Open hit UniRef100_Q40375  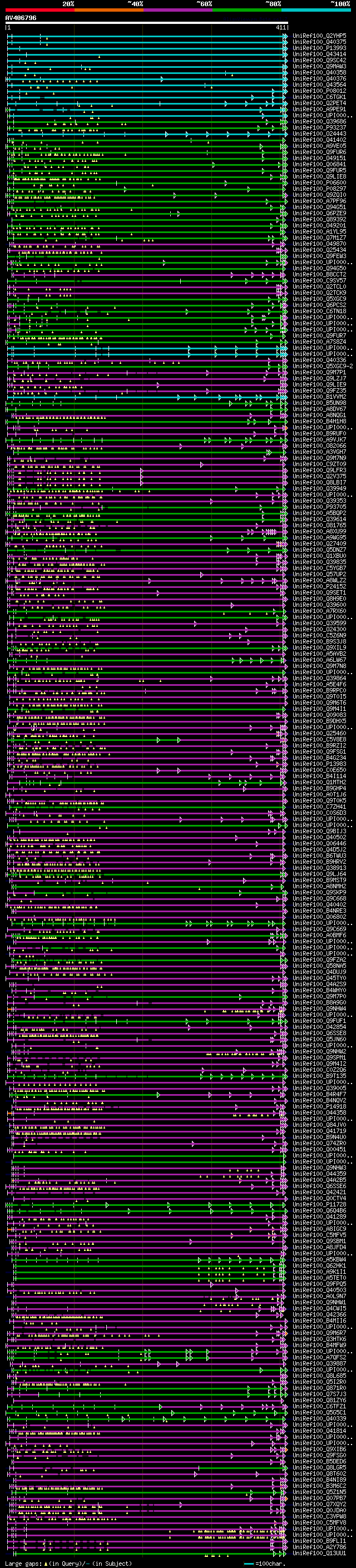pyautogui.click(x=319, y=42)
